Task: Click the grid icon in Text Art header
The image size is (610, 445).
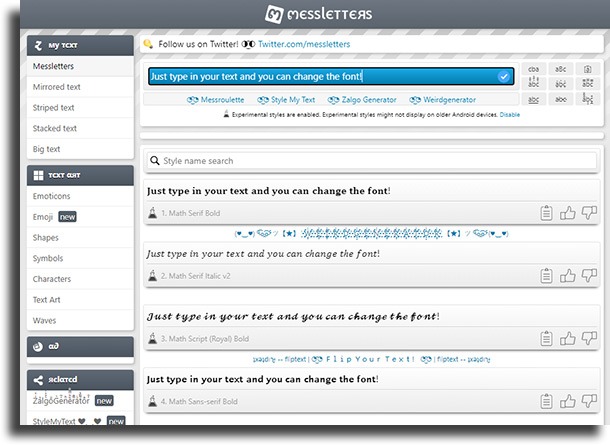Action: coord(39,175)
